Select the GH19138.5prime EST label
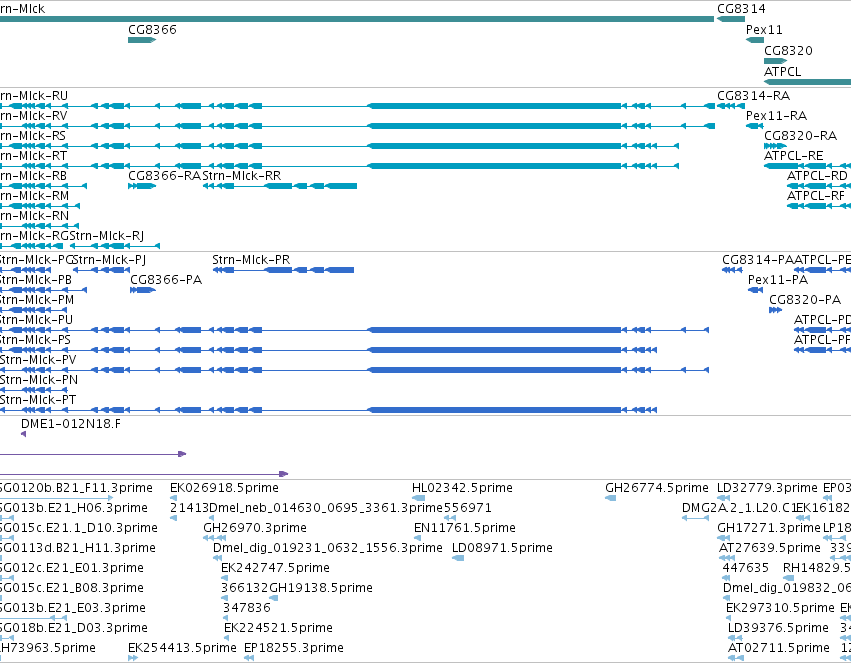The height and width of the screenshot is (663, 851). 321,588
